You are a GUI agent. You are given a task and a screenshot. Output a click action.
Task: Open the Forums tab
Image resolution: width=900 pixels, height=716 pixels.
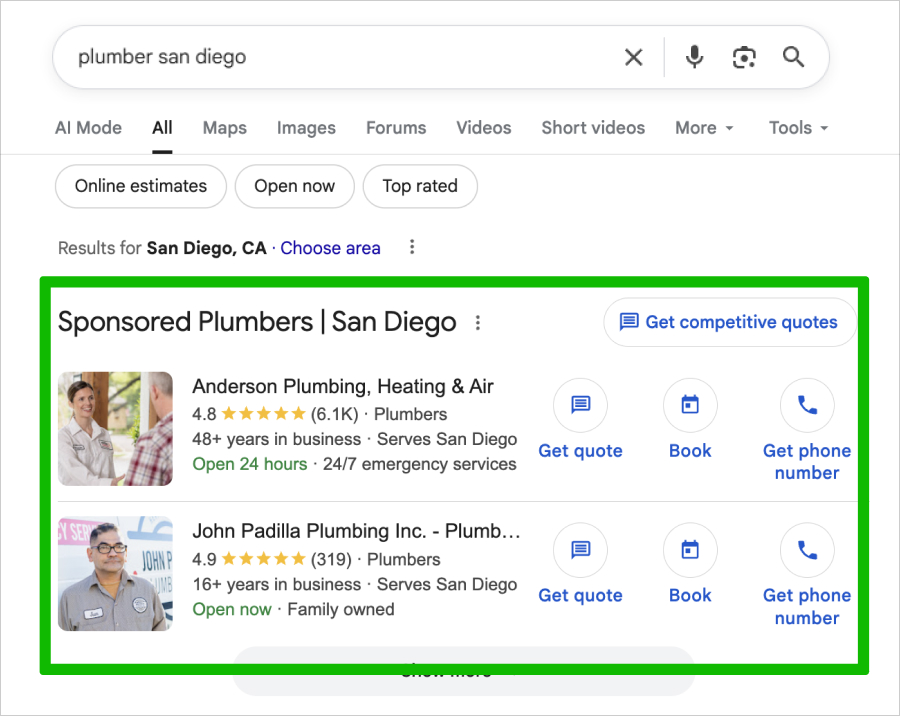tap(396, 127)
